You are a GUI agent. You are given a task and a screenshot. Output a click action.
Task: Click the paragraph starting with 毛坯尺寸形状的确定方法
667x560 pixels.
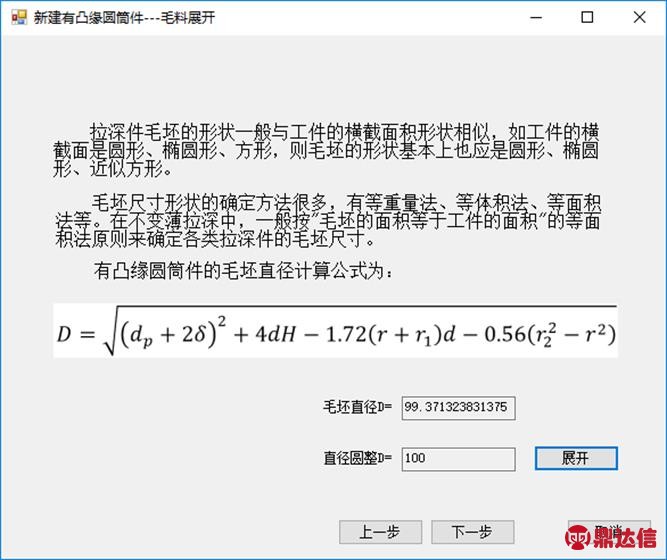coord(327,221)
